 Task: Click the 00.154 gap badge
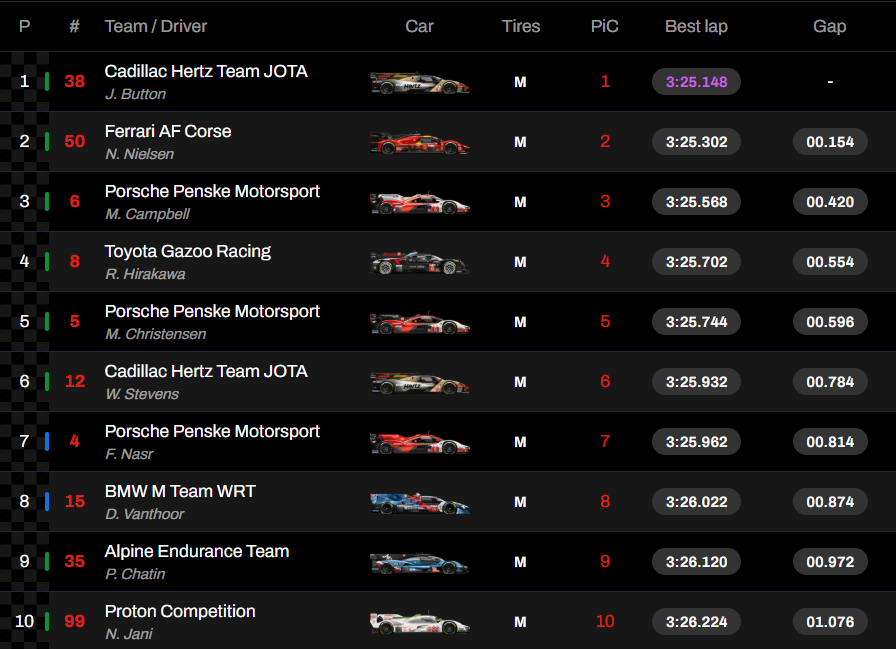[x=830, y=142]
